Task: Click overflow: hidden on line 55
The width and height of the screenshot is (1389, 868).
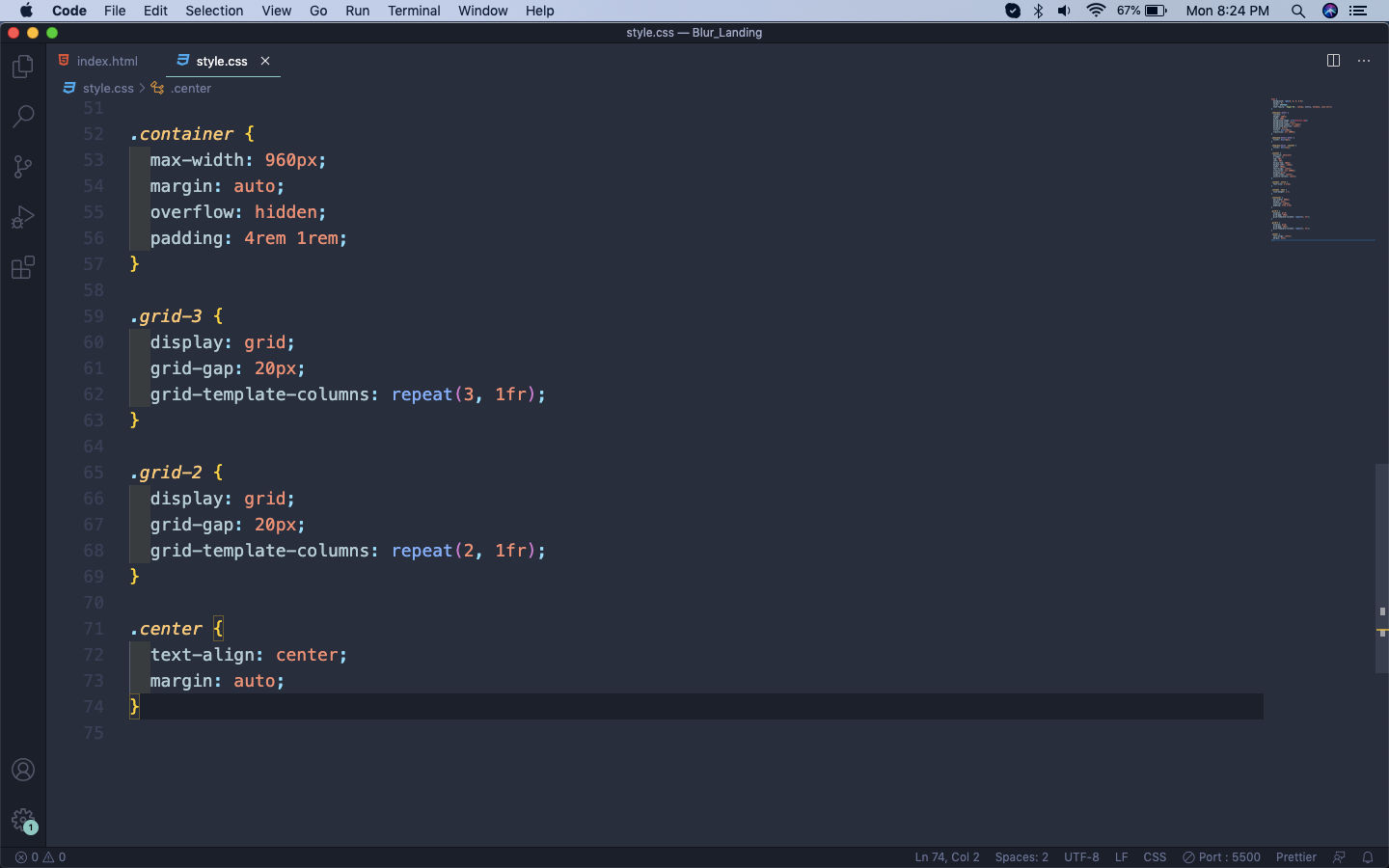Action: [238, 212]
